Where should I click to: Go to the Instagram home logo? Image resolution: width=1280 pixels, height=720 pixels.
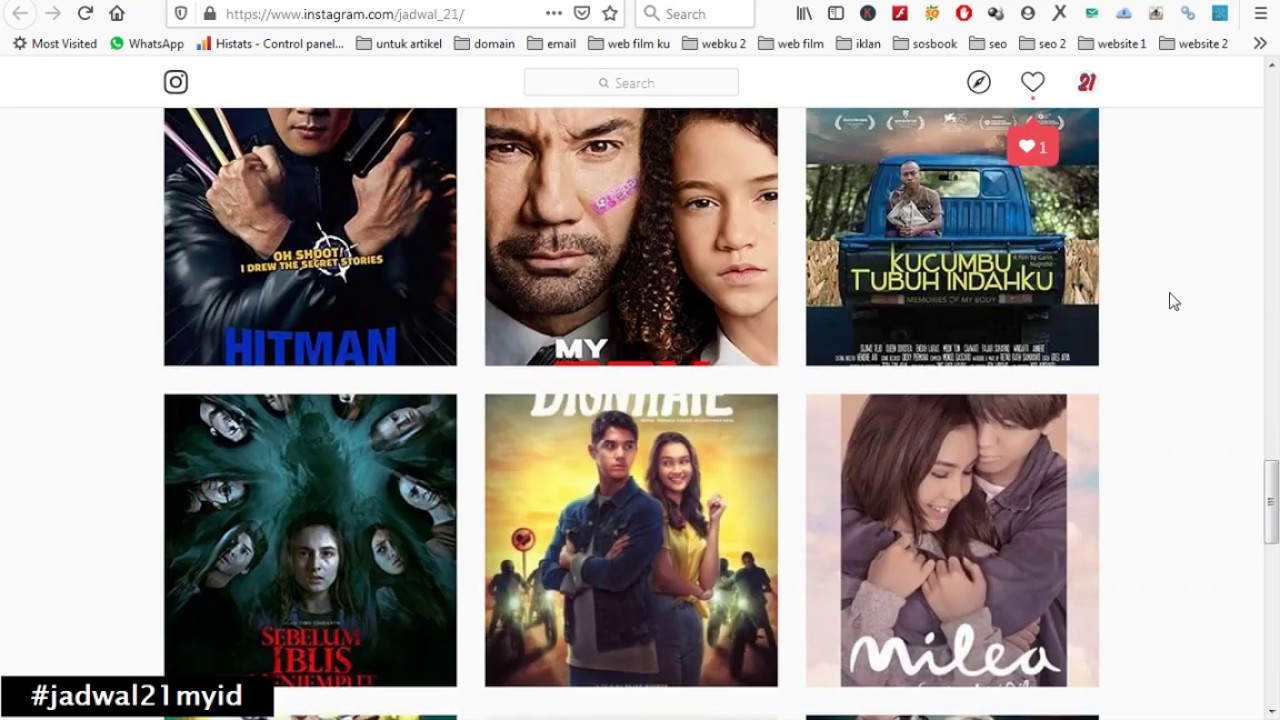click(x=176, y=82)
